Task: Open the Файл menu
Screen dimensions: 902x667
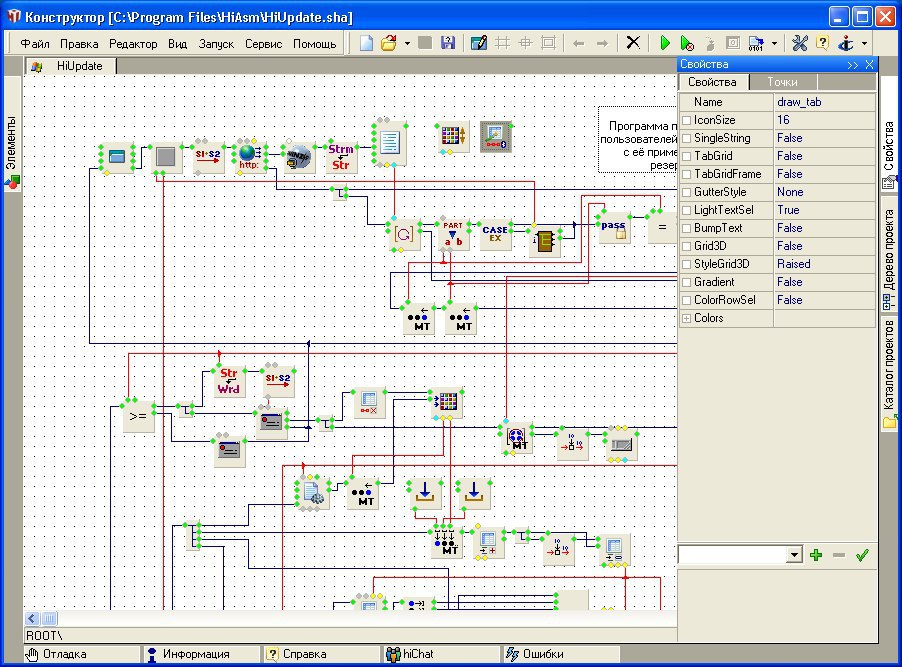Action: [x=35, y=44]
